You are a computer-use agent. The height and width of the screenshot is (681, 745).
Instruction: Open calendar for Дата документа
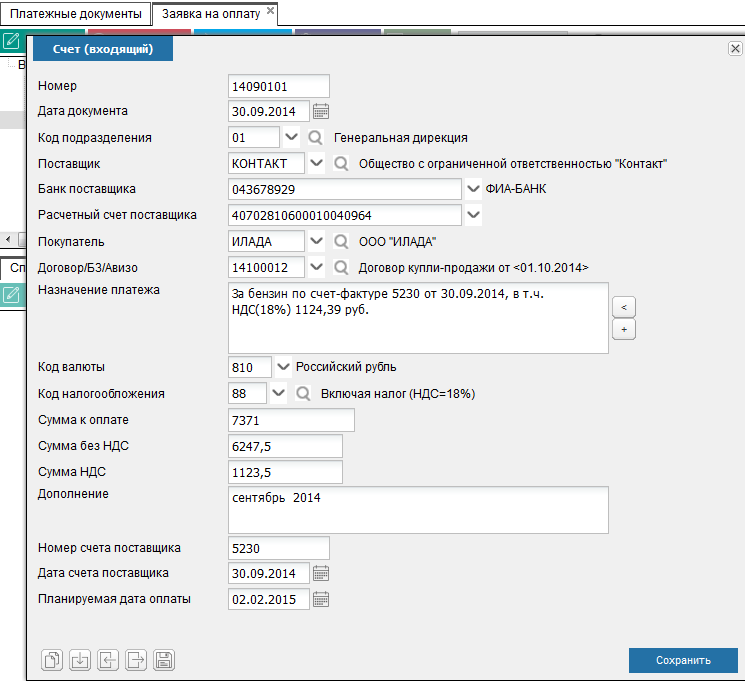point(321,112)
